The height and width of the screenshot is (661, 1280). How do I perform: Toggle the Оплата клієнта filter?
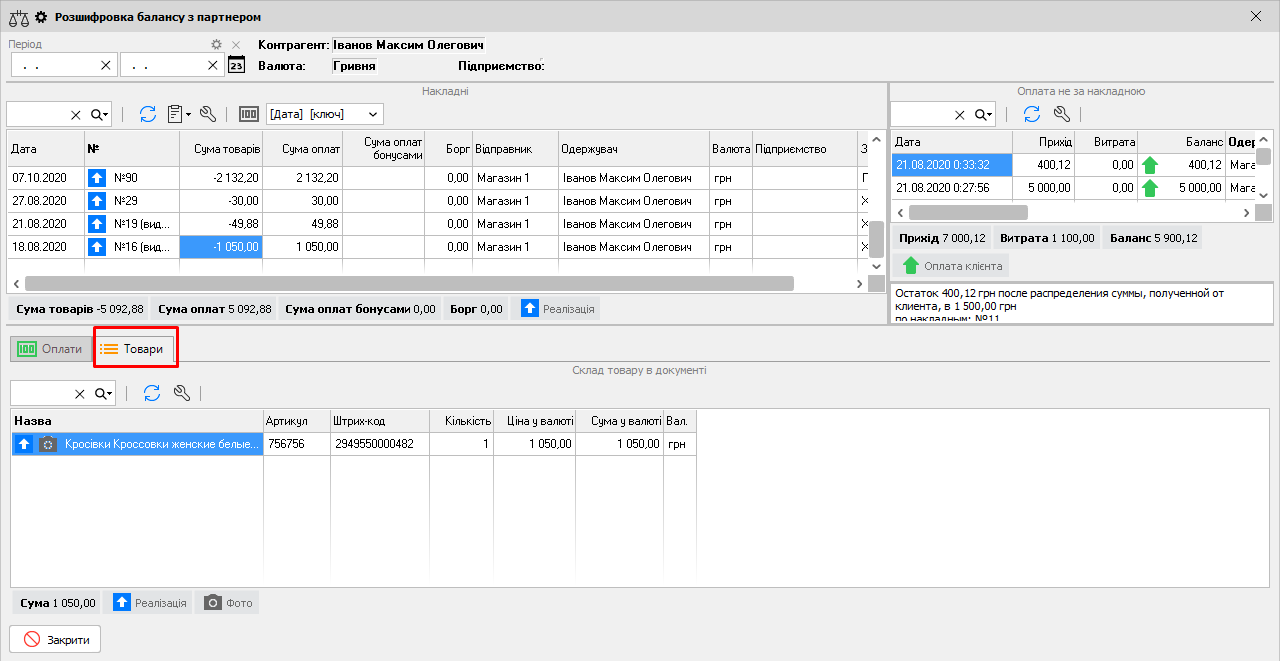pyautogui.click(x=952, y=265)
